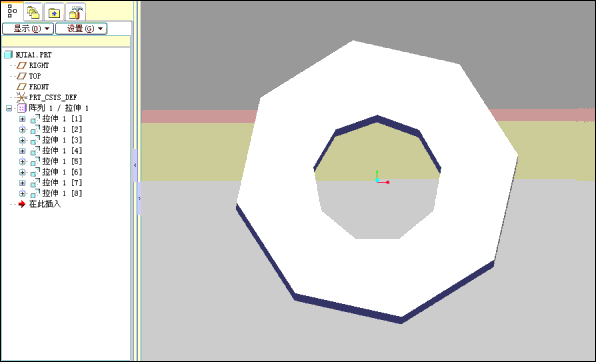Open the 设置(G) dropdown menu
The image size is (596, 362).
tap(81, 29)
